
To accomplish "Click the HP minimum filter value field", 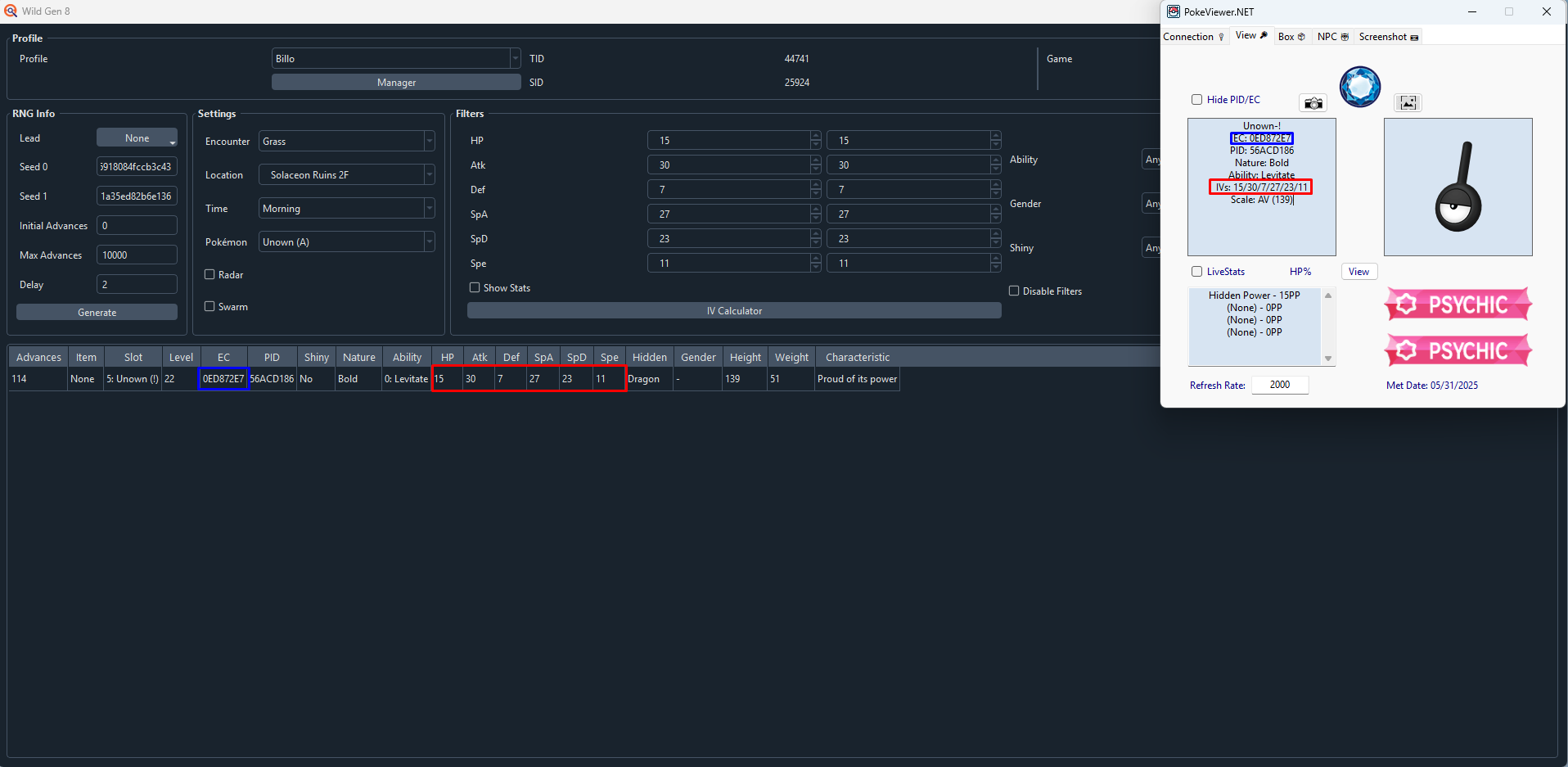I will 728,140.
